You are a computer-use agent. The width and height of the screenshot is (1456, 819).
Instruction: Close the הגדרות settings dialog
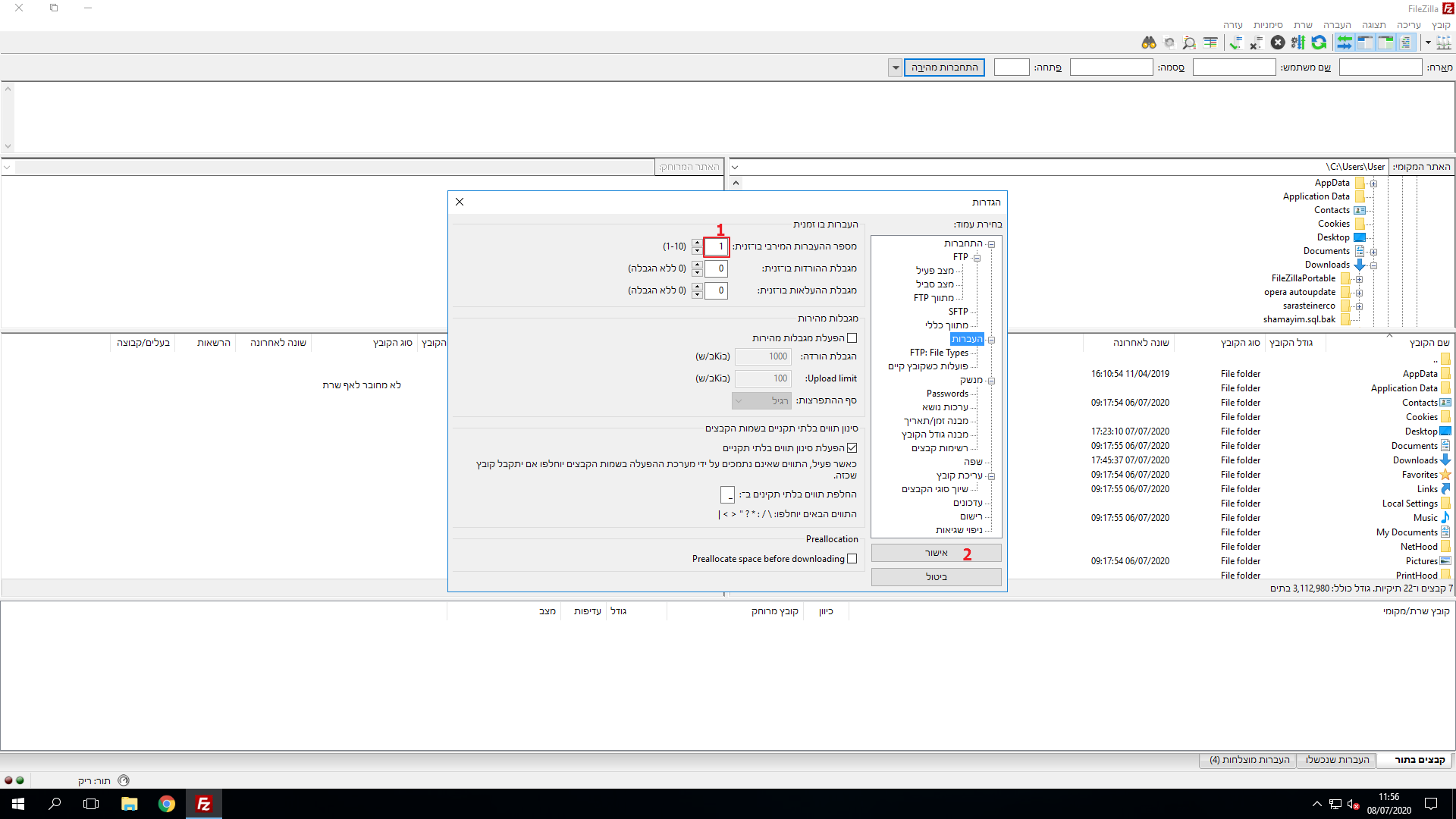pyautogui.click(x=460, y=202)
